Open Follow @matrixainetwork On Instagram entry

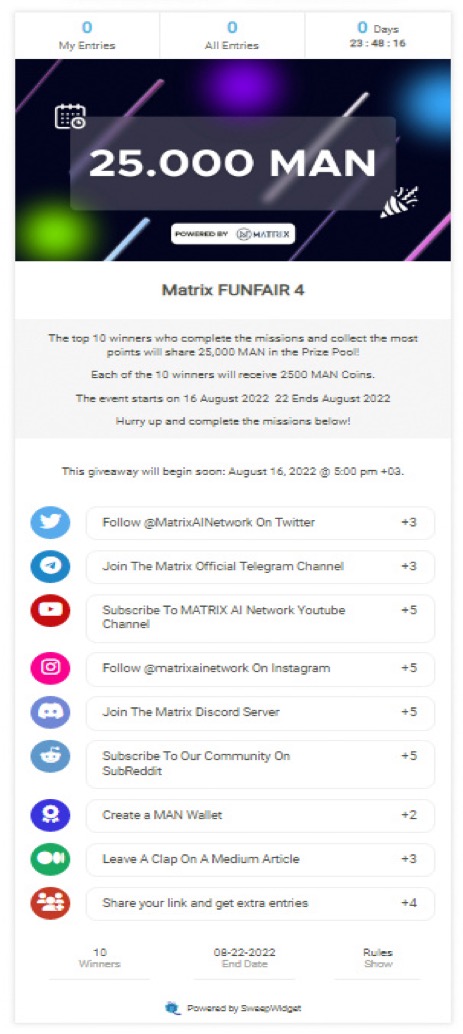tap(261, 669)
